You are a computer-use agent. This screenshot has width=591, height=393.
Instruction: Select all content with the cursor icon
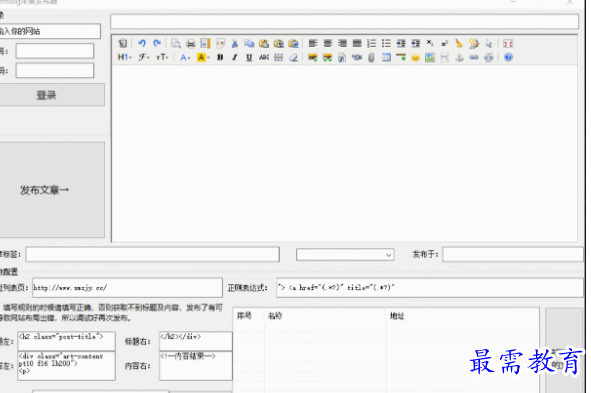(489, 43)
